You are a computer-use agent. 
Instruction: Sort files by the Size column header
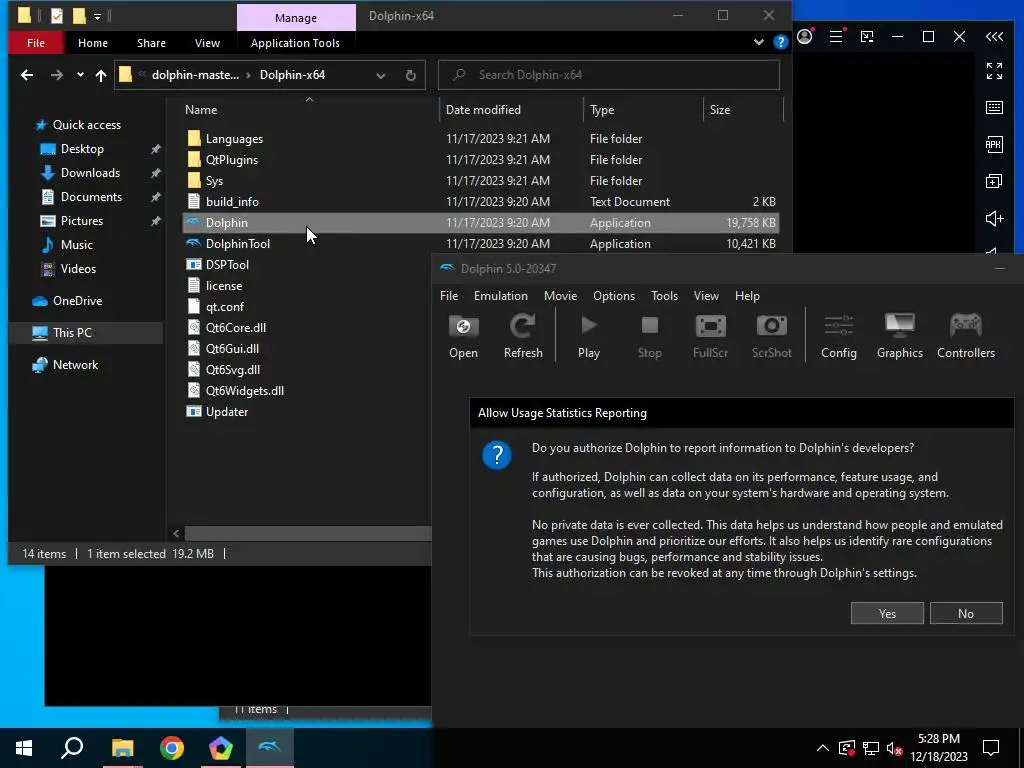(743, 110)
